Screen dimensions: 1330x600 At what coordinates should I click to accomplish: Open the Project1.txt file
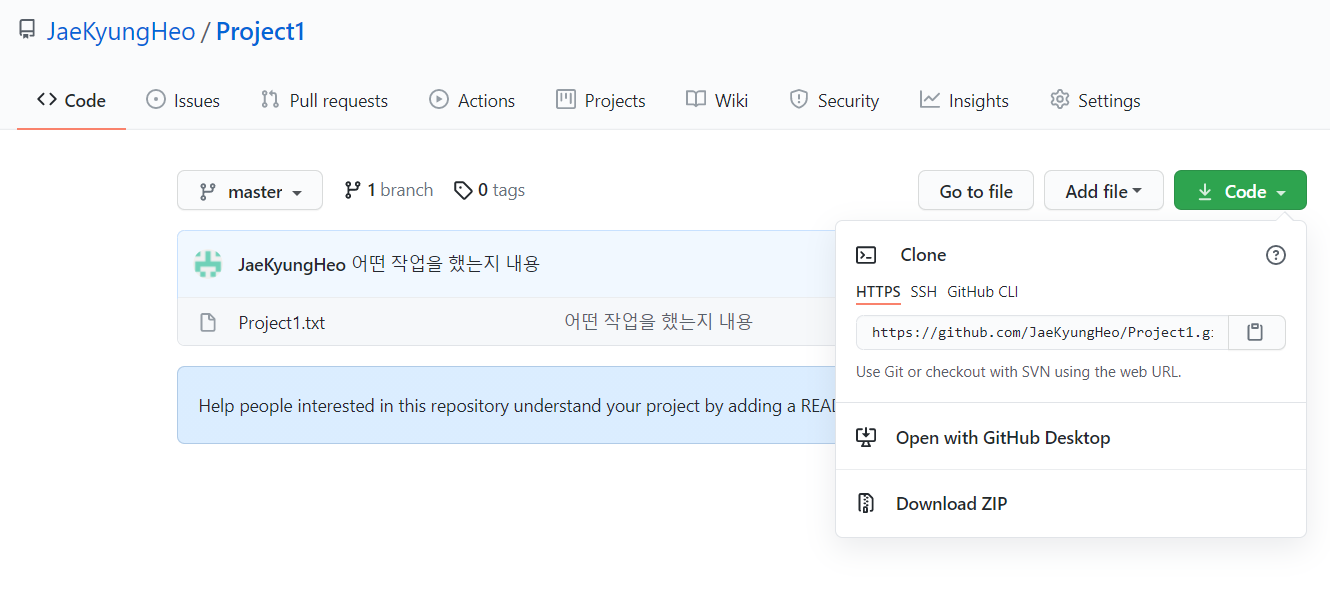tap(281, 322)
